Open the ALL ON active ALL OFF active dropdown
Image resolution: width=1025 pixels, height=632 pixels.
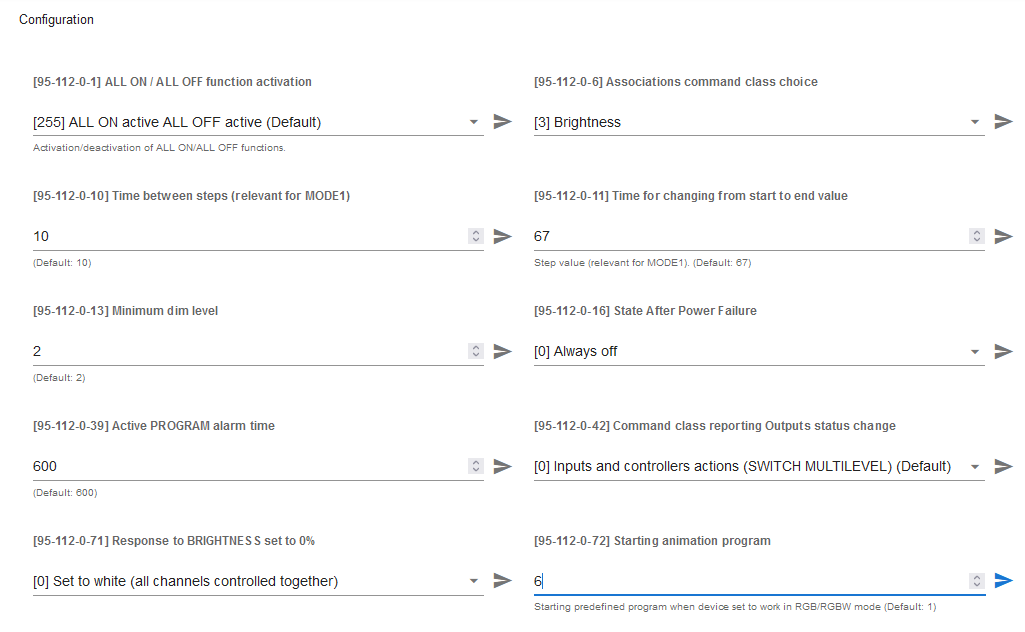258,122
